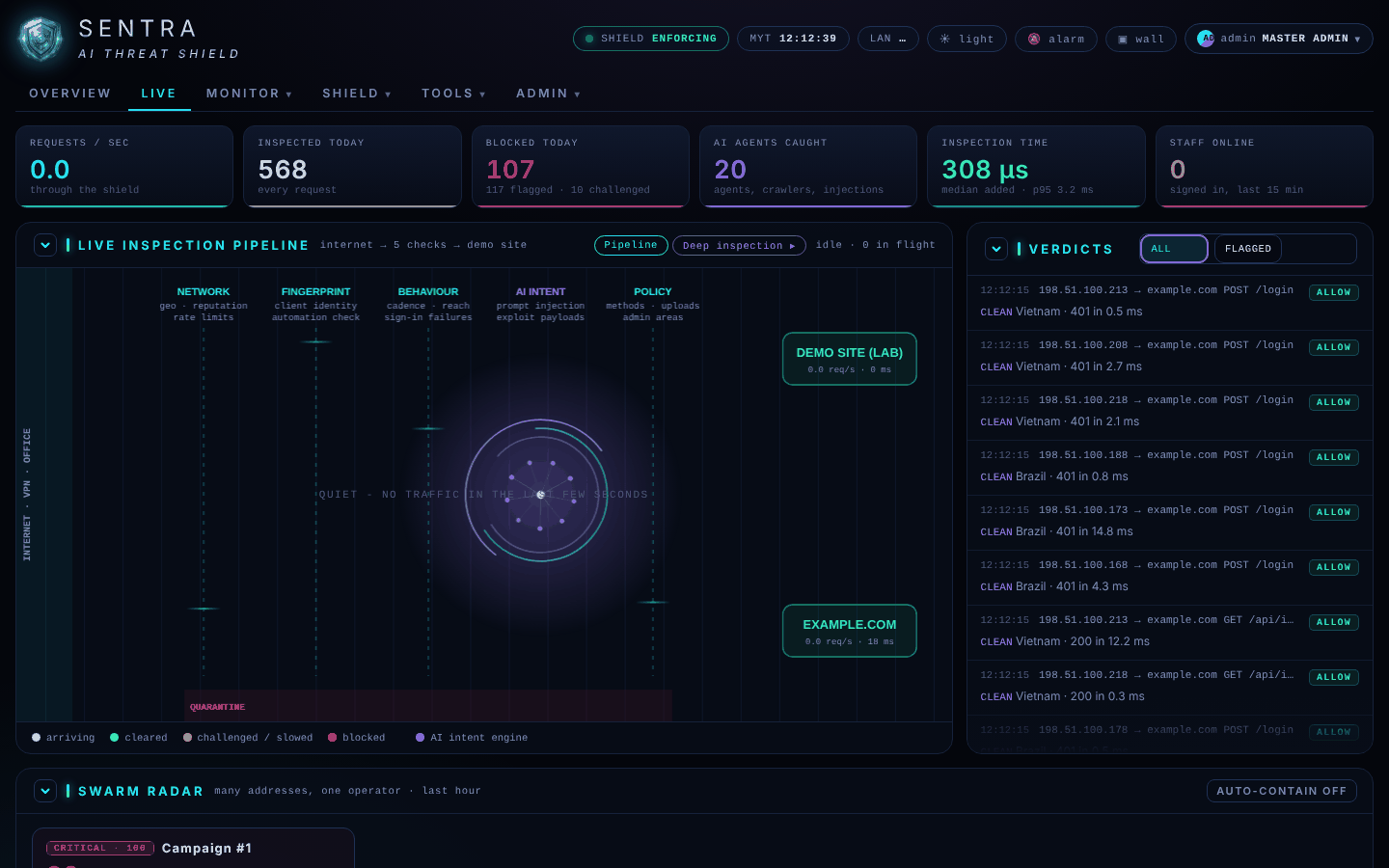Screen dimensions: 1389x868
Task: Start the Deep inspection view
Action: tap(739, 246)
